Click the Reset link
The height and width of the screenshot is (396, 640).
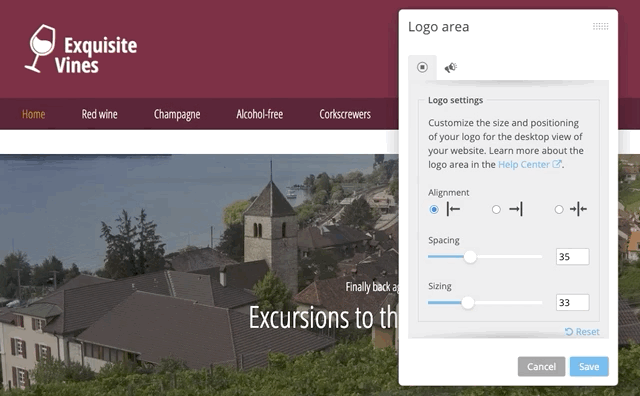(582, 331)
